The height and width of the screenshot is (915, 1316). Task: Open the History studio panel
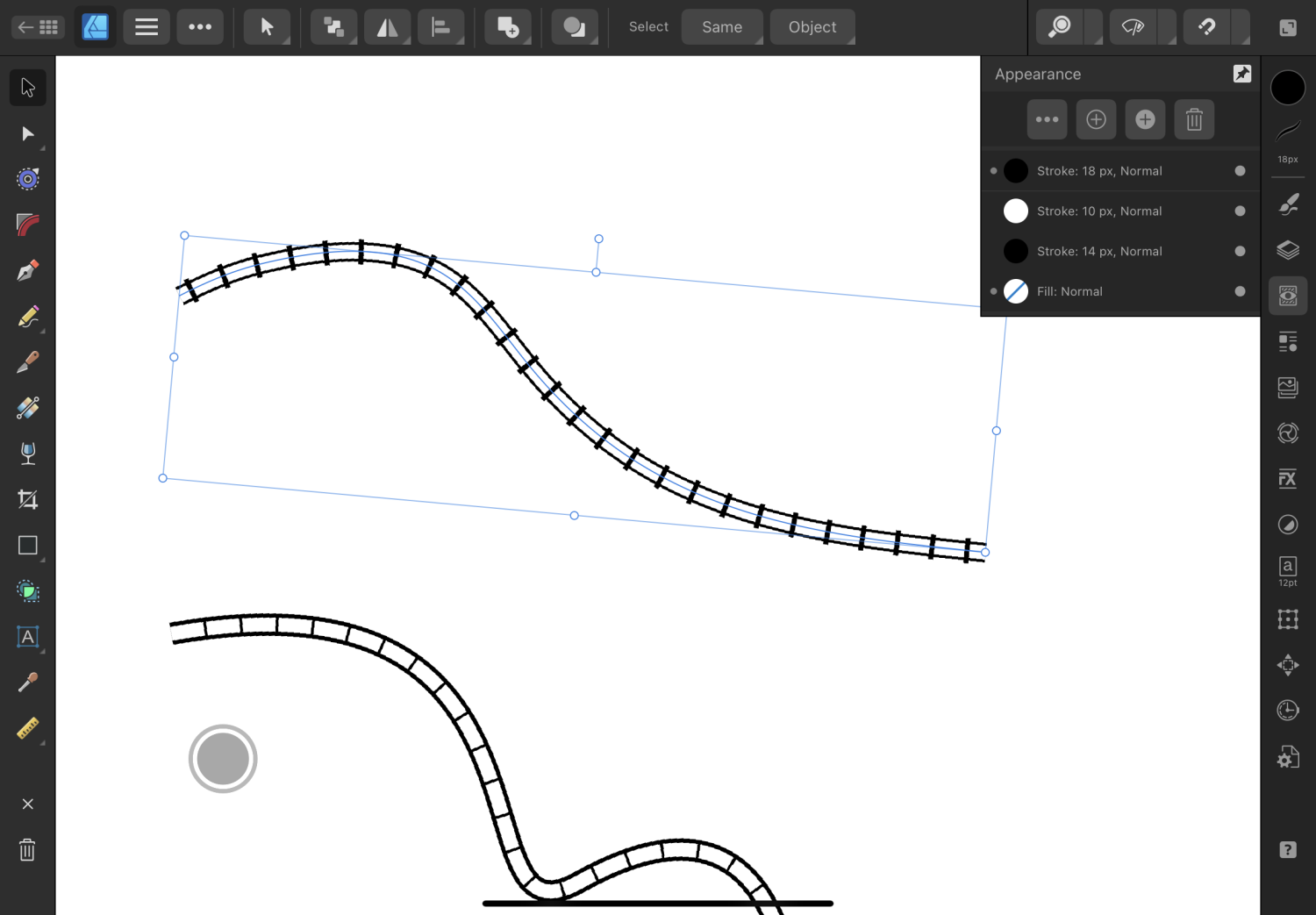tap(1288, 710)
